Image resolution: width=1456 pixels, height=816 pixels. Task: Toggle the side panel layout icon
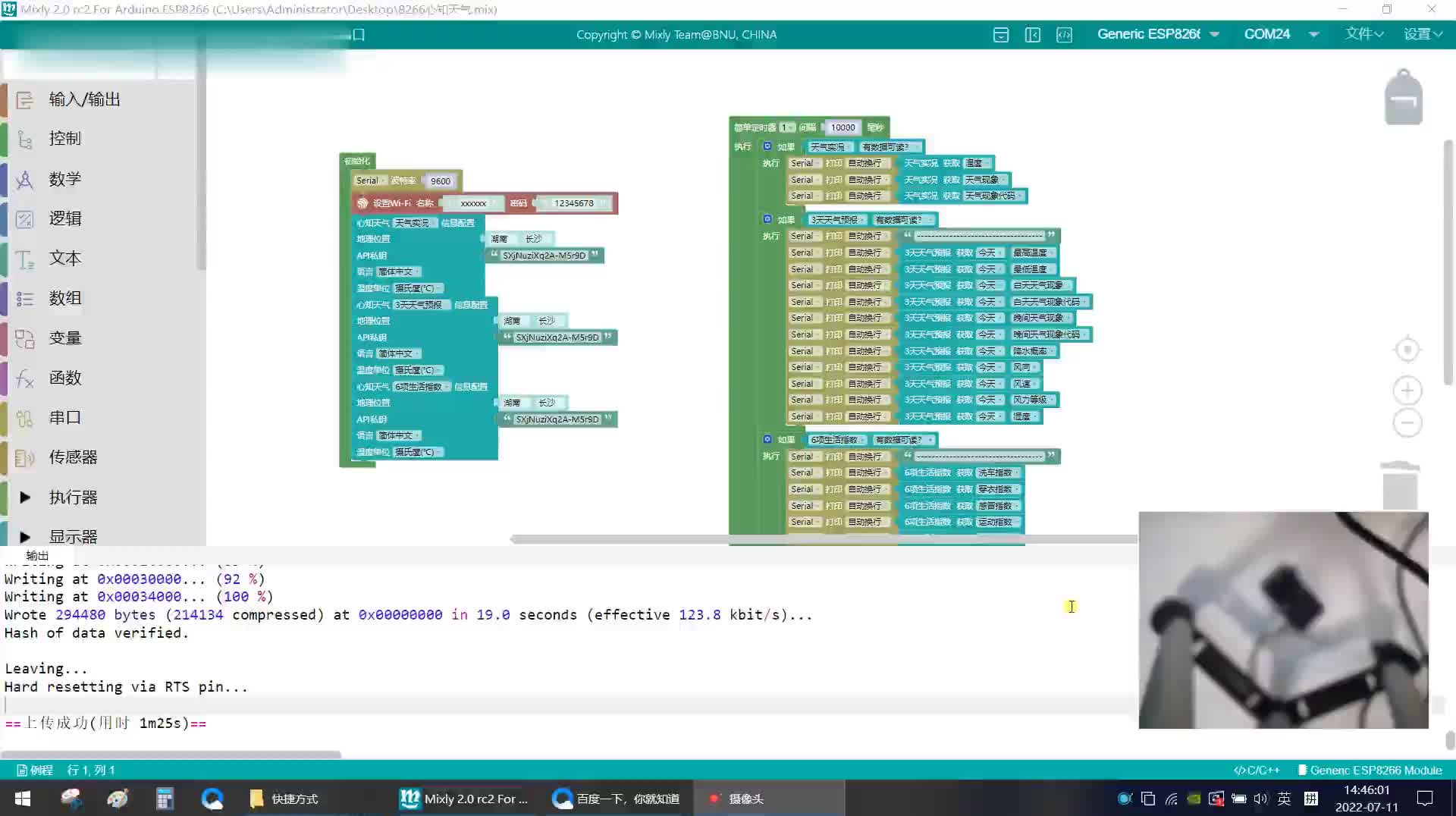coord(1033,35)
